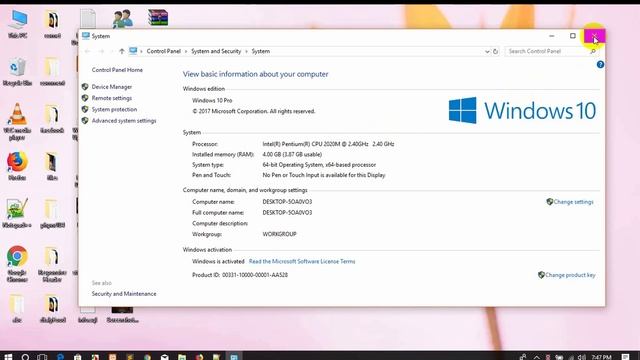
Task: Click the taskbar clock showing 7:47 PM
Action: (x=601, y=357)
